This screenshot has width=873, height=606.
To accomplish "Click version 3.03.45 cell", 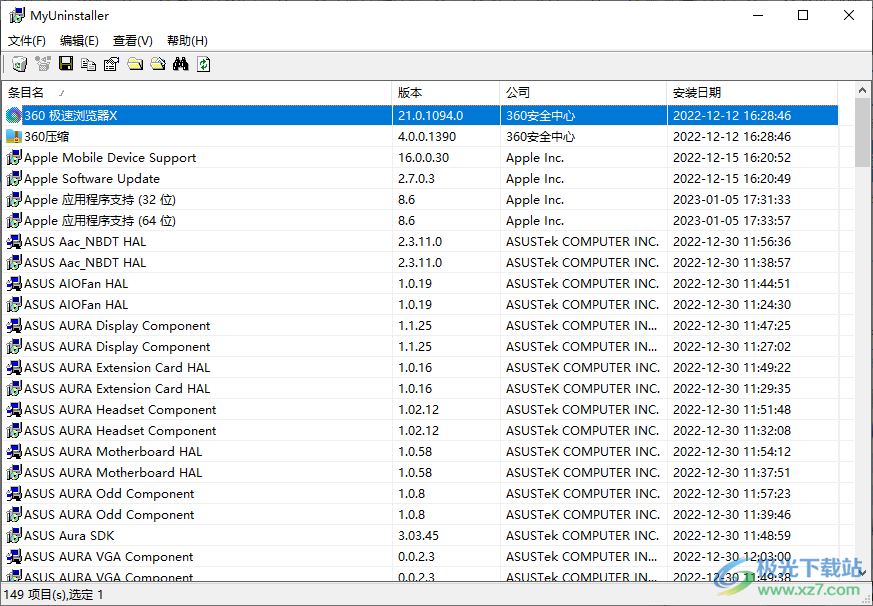I will tap(418, 536).
